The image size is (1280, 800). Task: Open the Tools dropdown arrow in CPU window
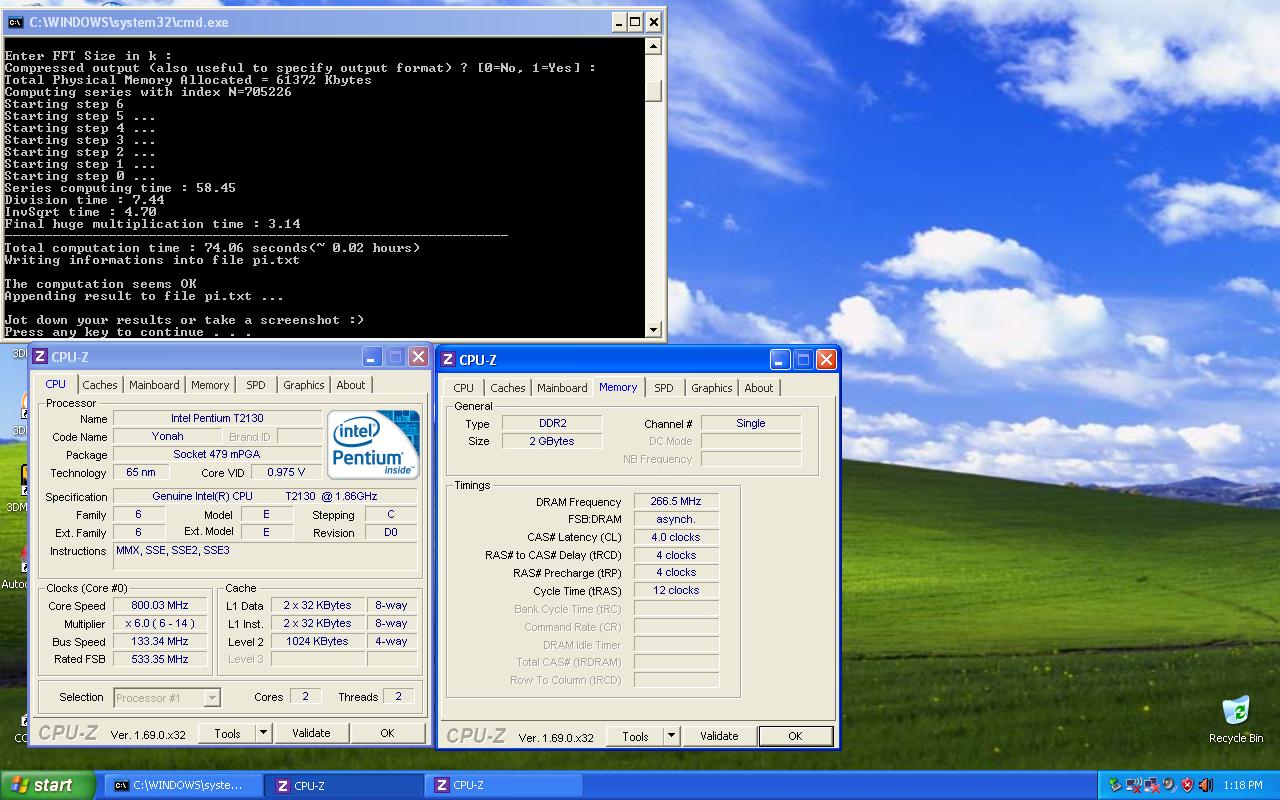(264, 733)
